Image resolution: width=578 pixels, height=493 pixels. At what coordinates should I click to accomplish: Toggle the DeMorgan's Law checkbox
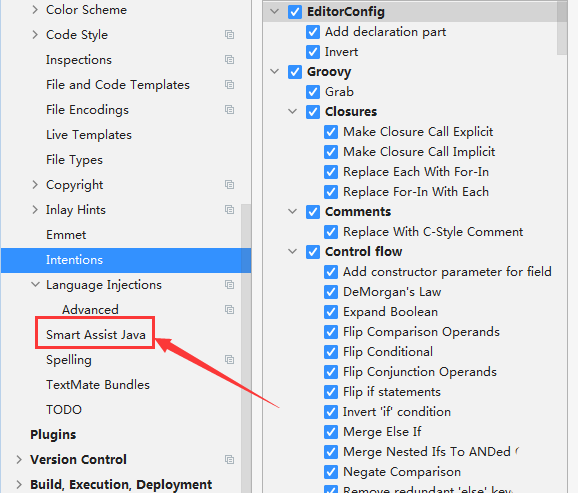point(331,292)
